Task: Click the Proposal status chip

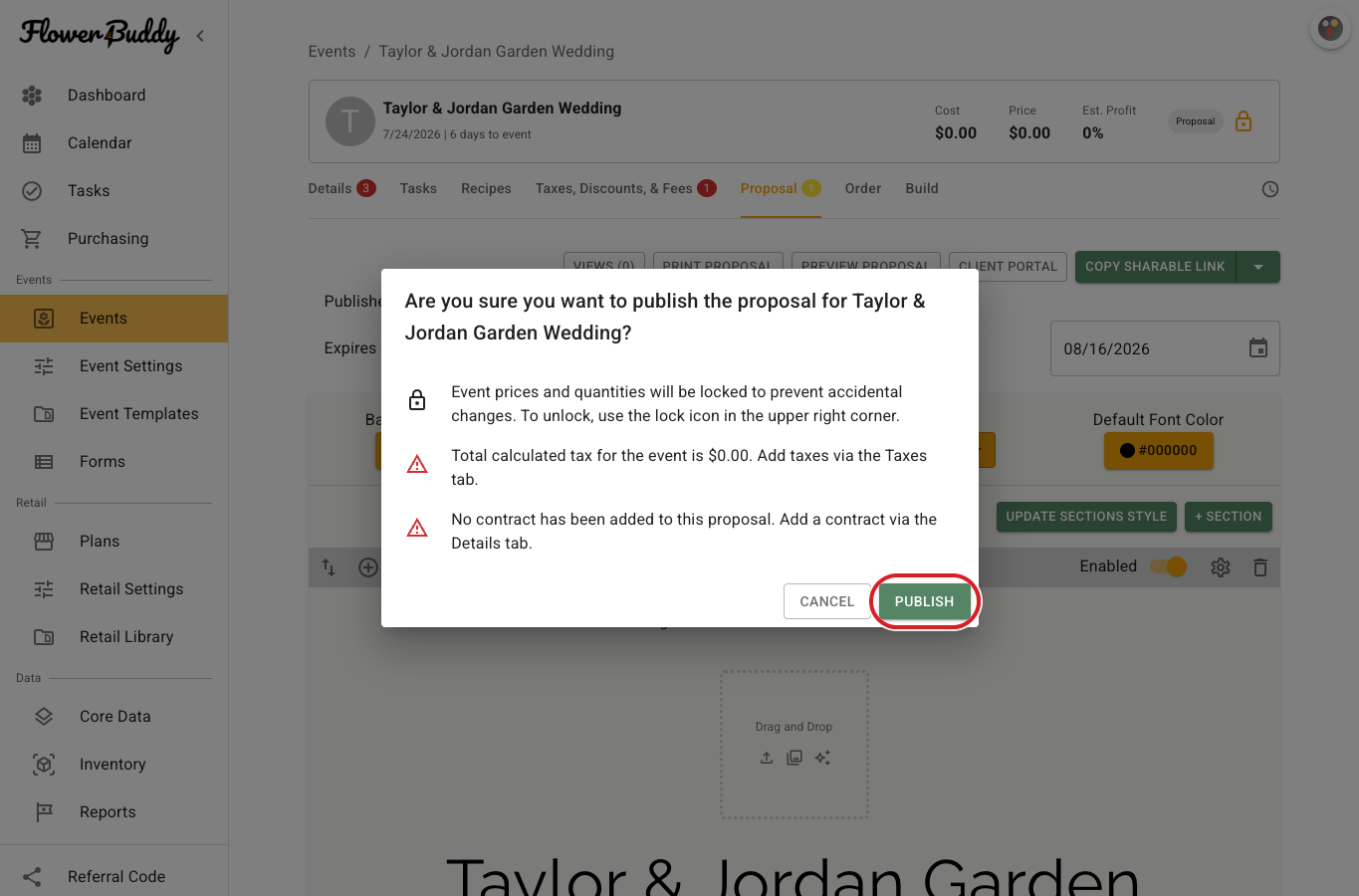Action: coord(1195,121)
